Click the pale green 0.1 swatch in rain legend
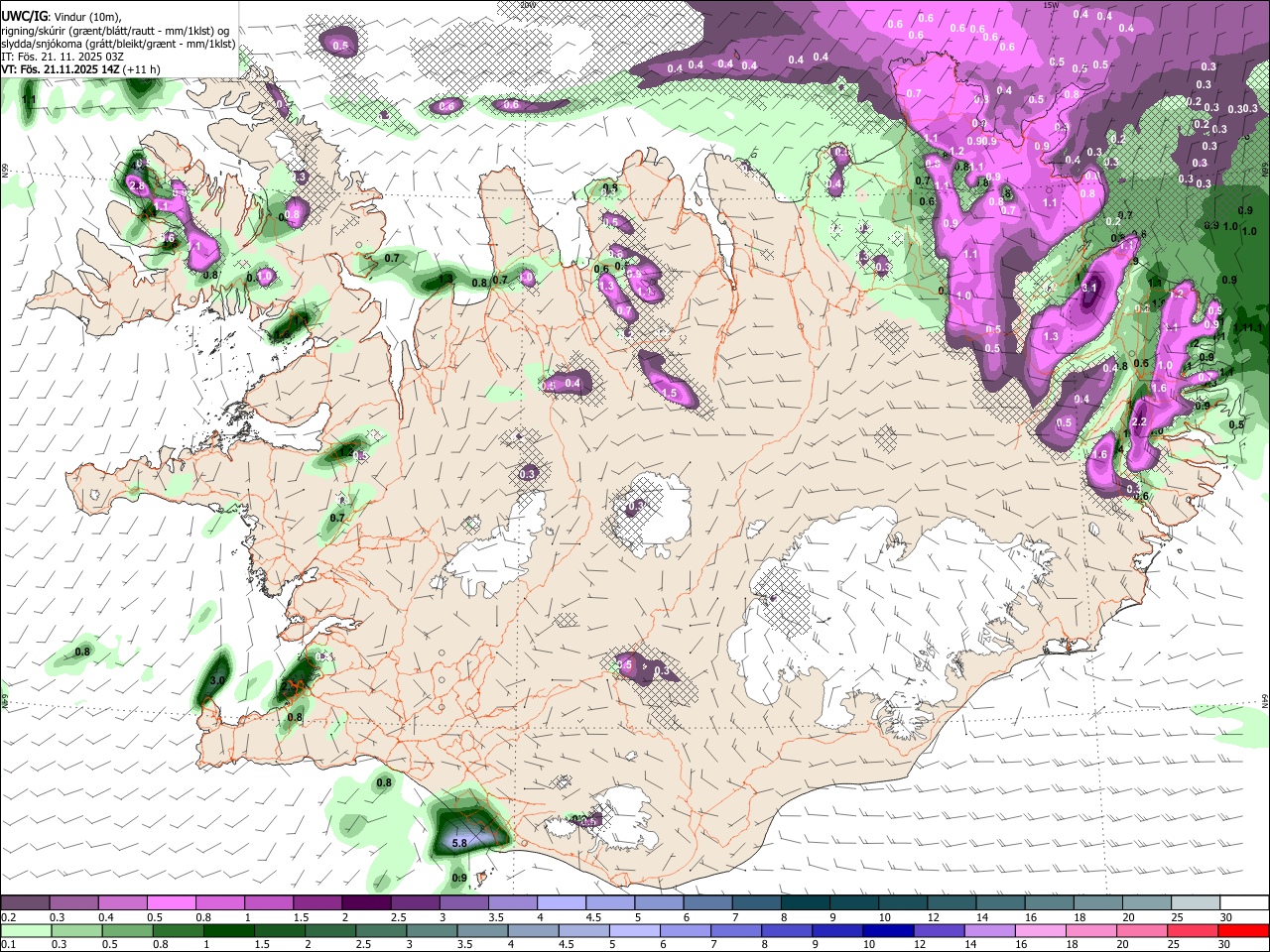Viewport: 1270px width, 952px height. 25,930
